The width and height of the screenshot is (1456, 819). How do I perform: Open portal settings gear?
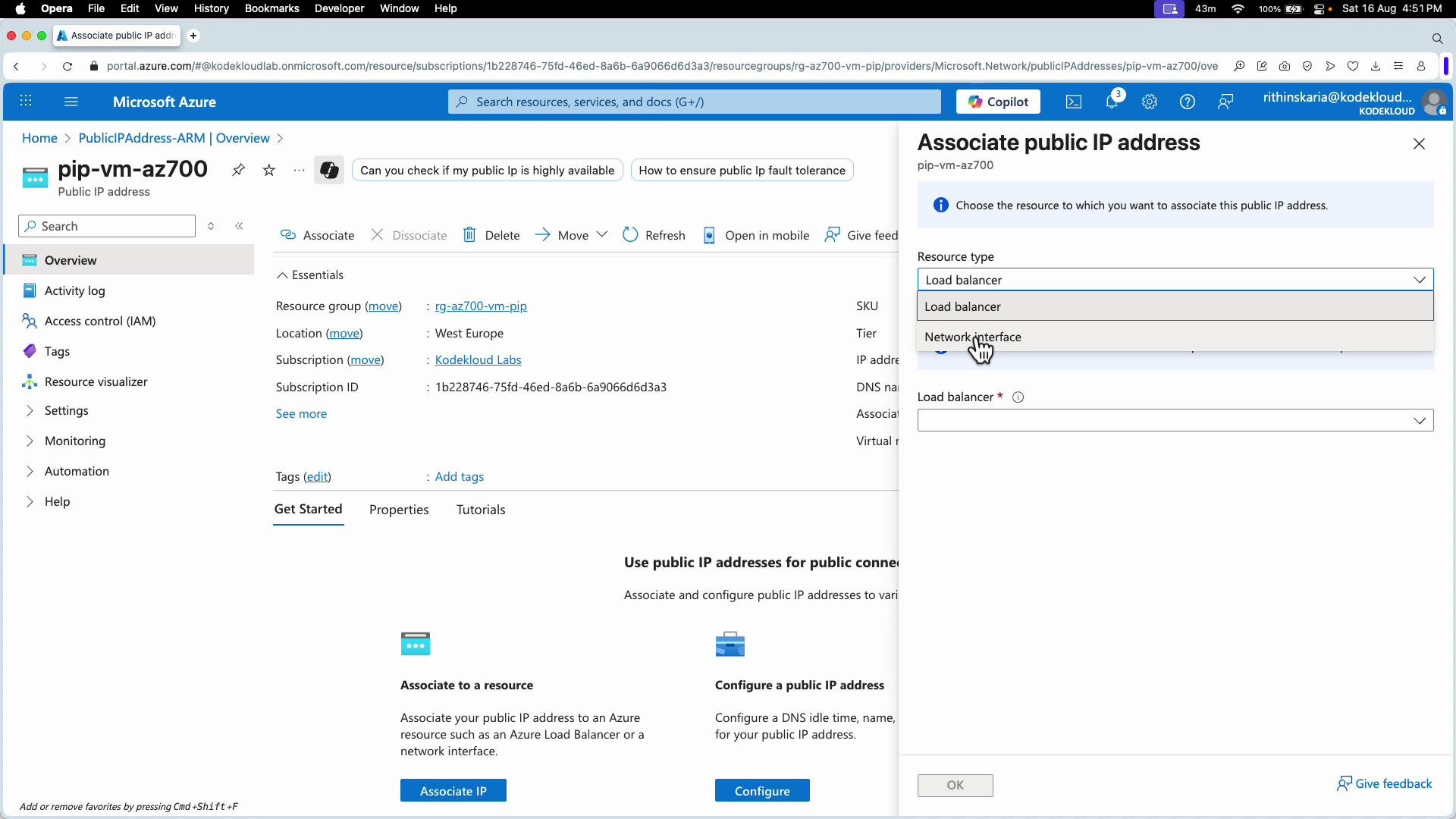[x=1150, y=102]
